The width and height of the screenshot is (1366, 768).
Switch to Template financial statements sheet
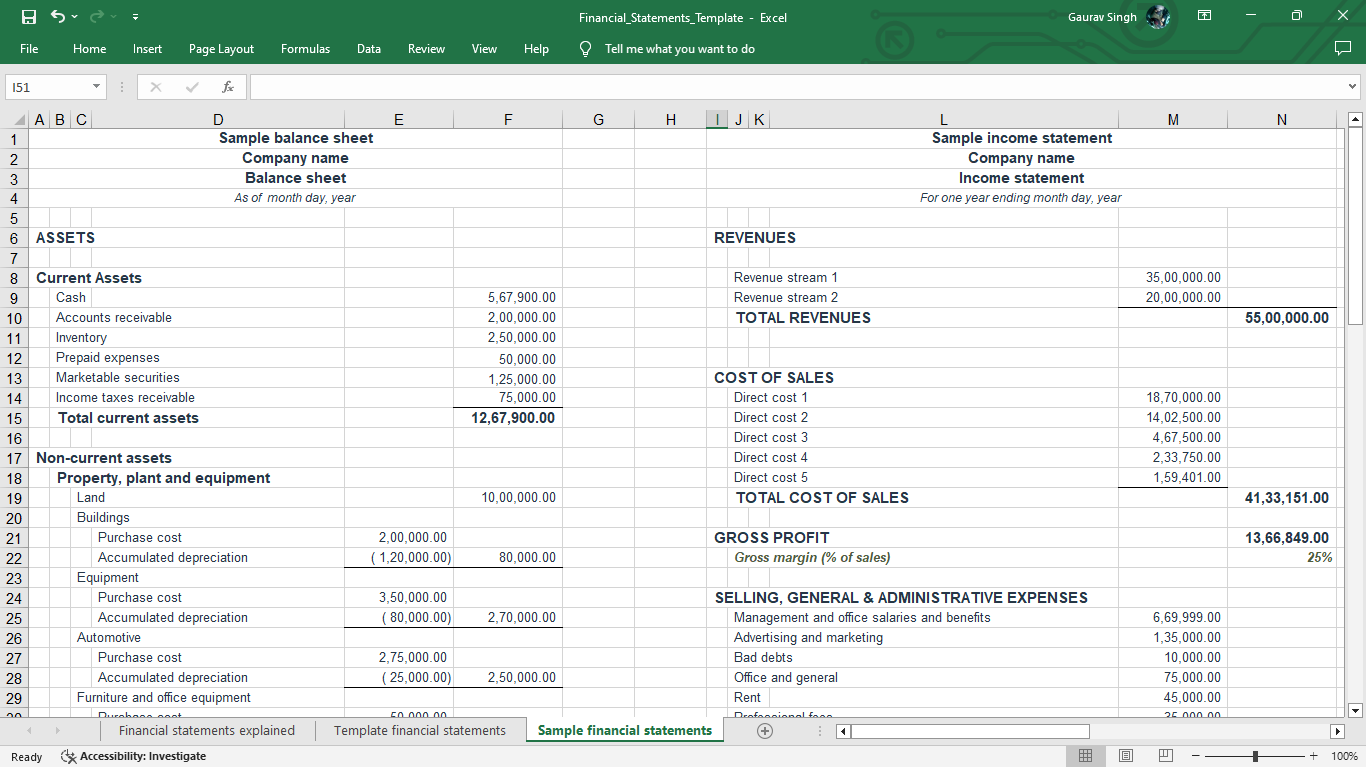click(x=420, y=730)
